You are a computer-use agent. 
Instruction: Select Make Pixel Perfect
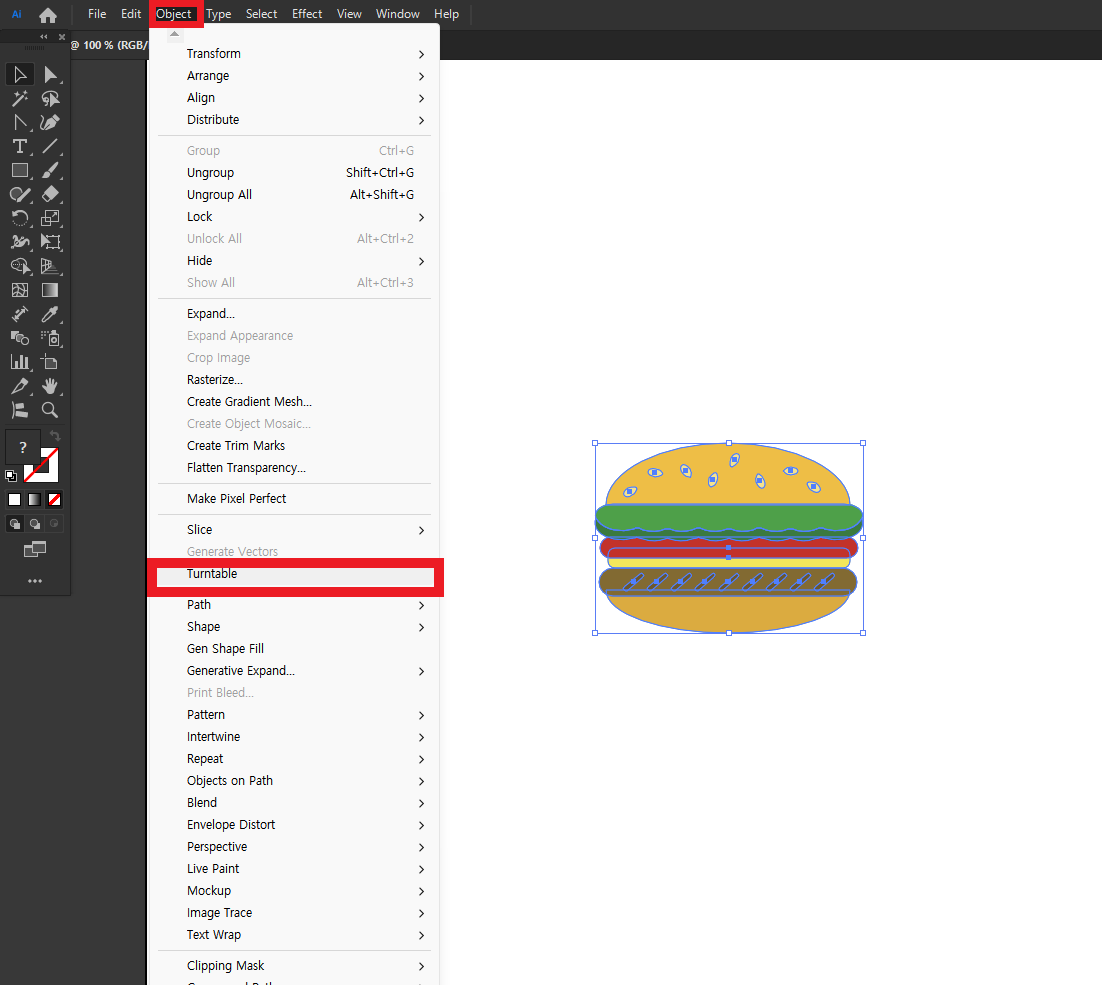(x=294, y=499)
